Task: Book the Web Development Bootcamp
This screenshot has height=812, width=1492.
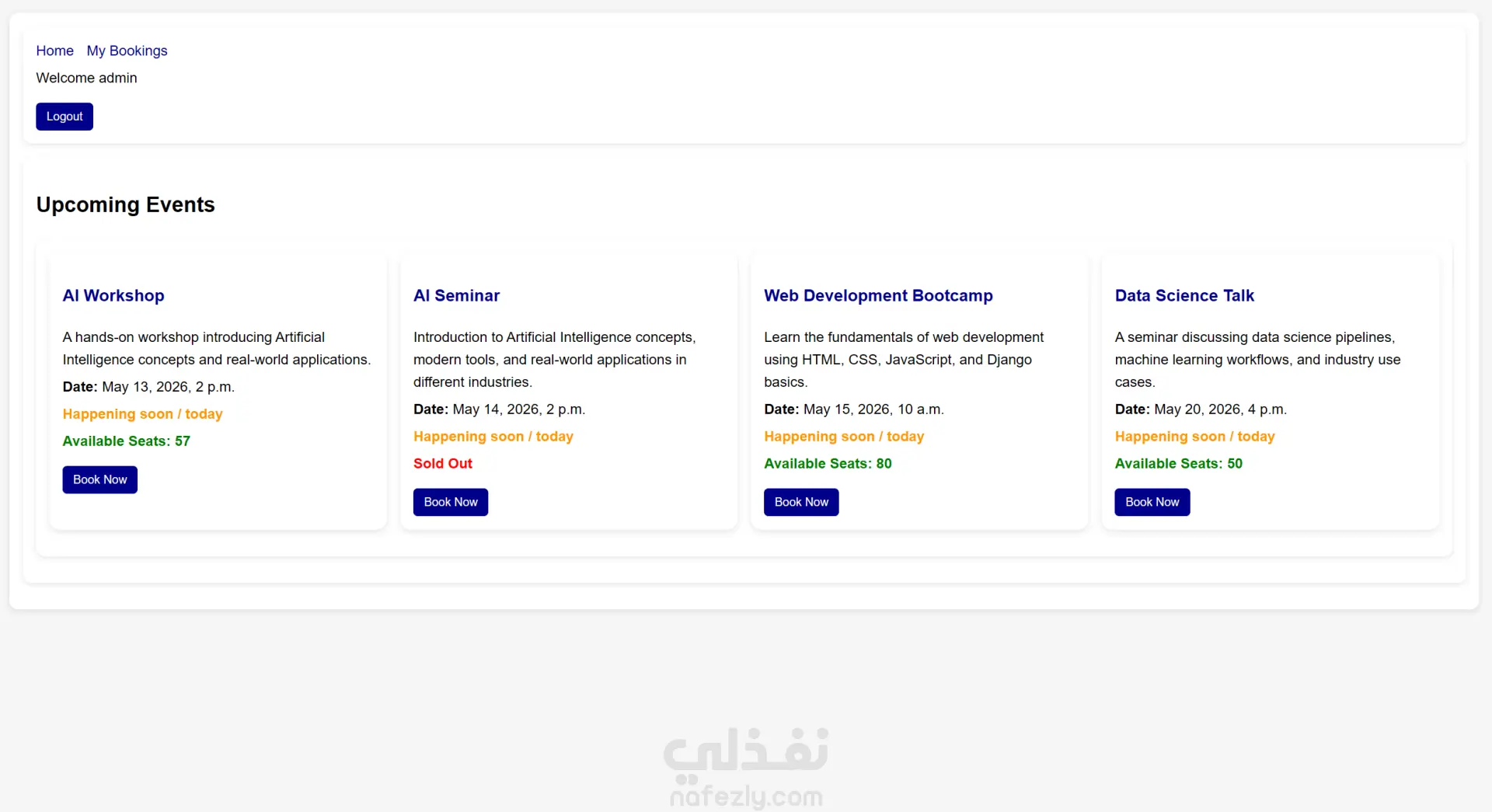Action: tap(801, 502)
